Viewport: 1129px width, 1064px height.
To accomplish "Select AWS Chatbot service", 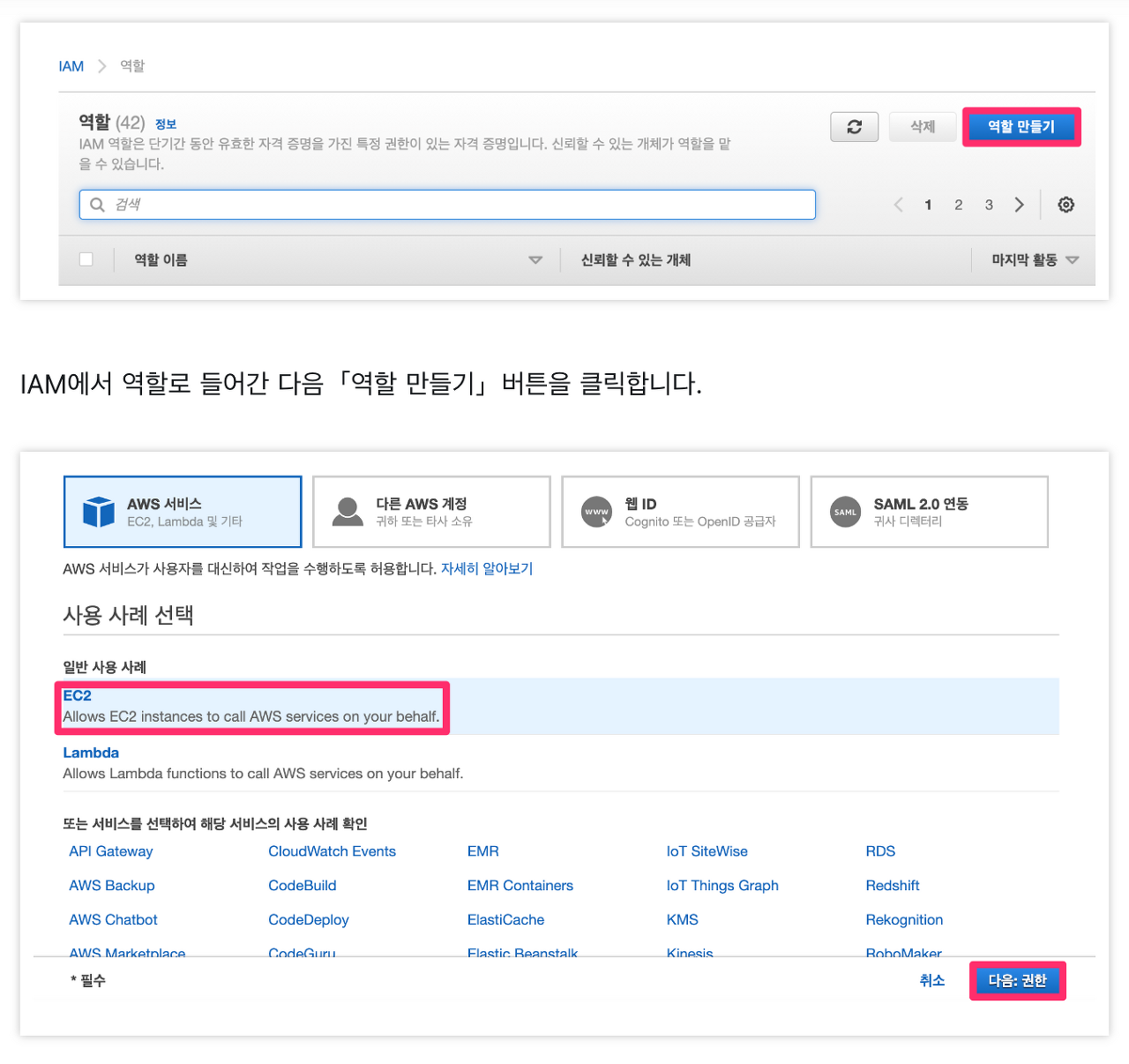I will 113,920.
